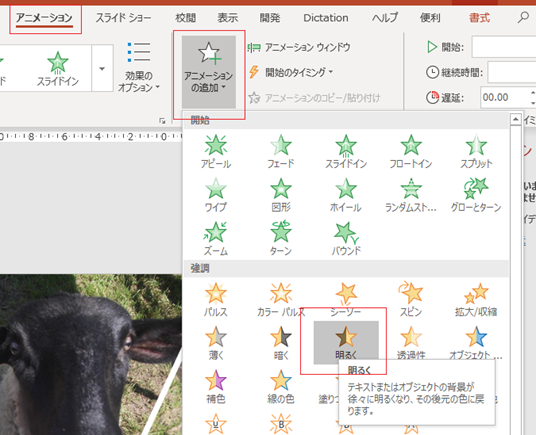This screenshot has height=435, width=536.
Task: Open the アニメーションの追加 dropdown
Action: (x=209, y=72)
